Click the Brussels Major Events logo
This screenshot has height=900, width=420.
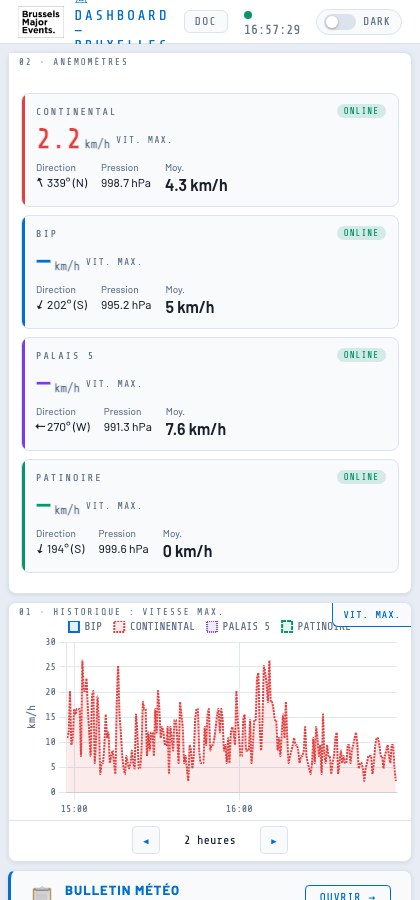coord(41,22)
